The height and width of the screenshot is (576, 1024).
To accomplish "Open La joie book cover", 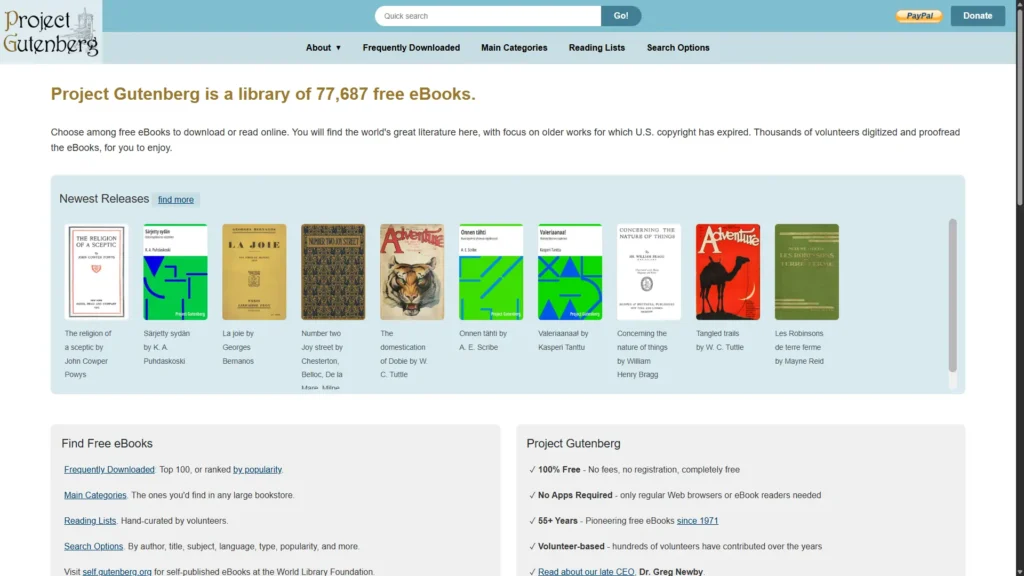I will coord(254,272).
